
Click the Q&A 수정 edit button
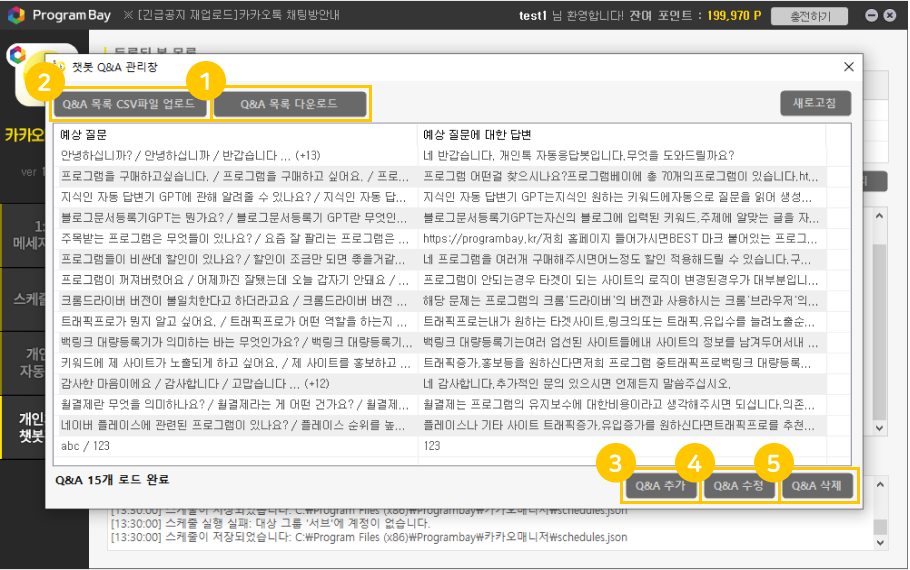(x=739, y=486)
